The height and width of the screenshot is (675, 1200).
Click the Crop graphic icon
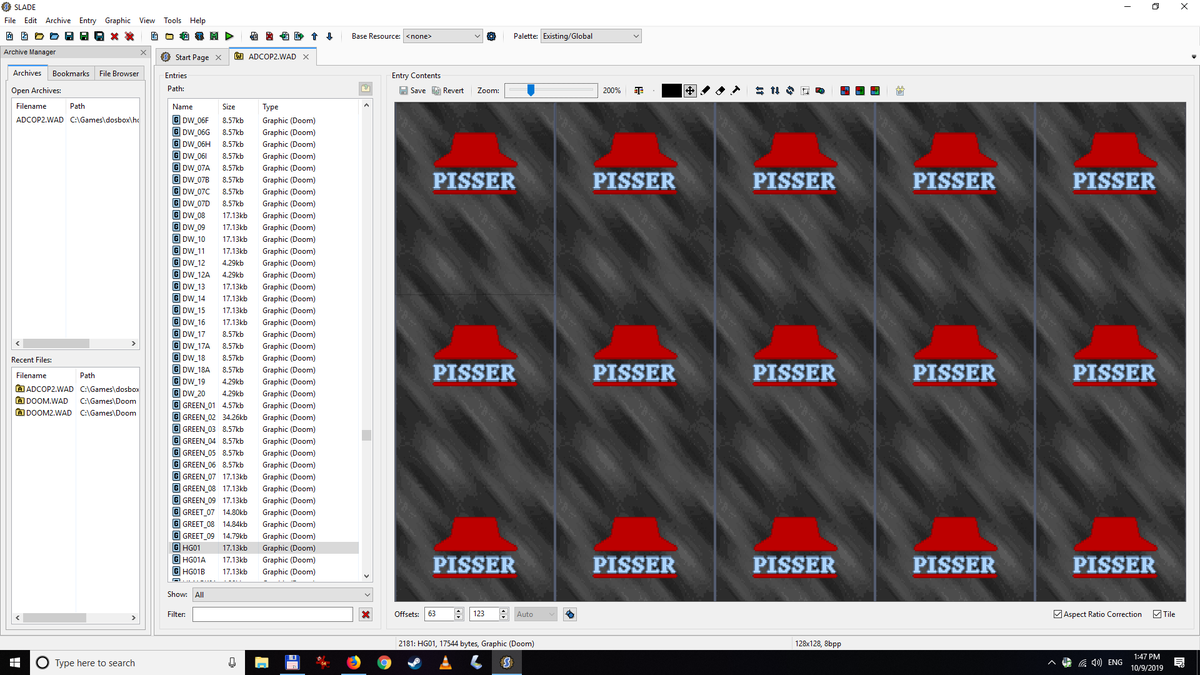click(805, 90)
